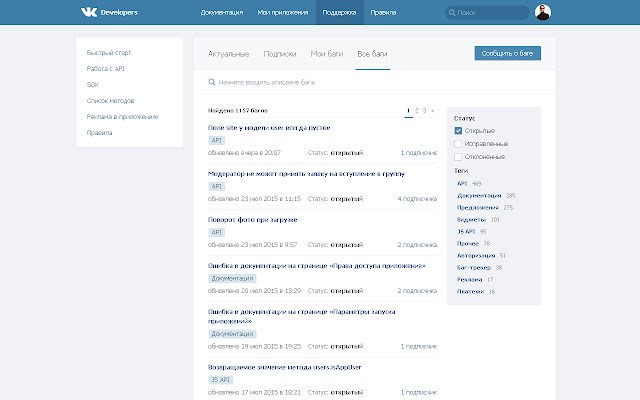This screenshot has width=640, height=400.
Task: Filter by the Документация tag in Теги
Action: 479,196
